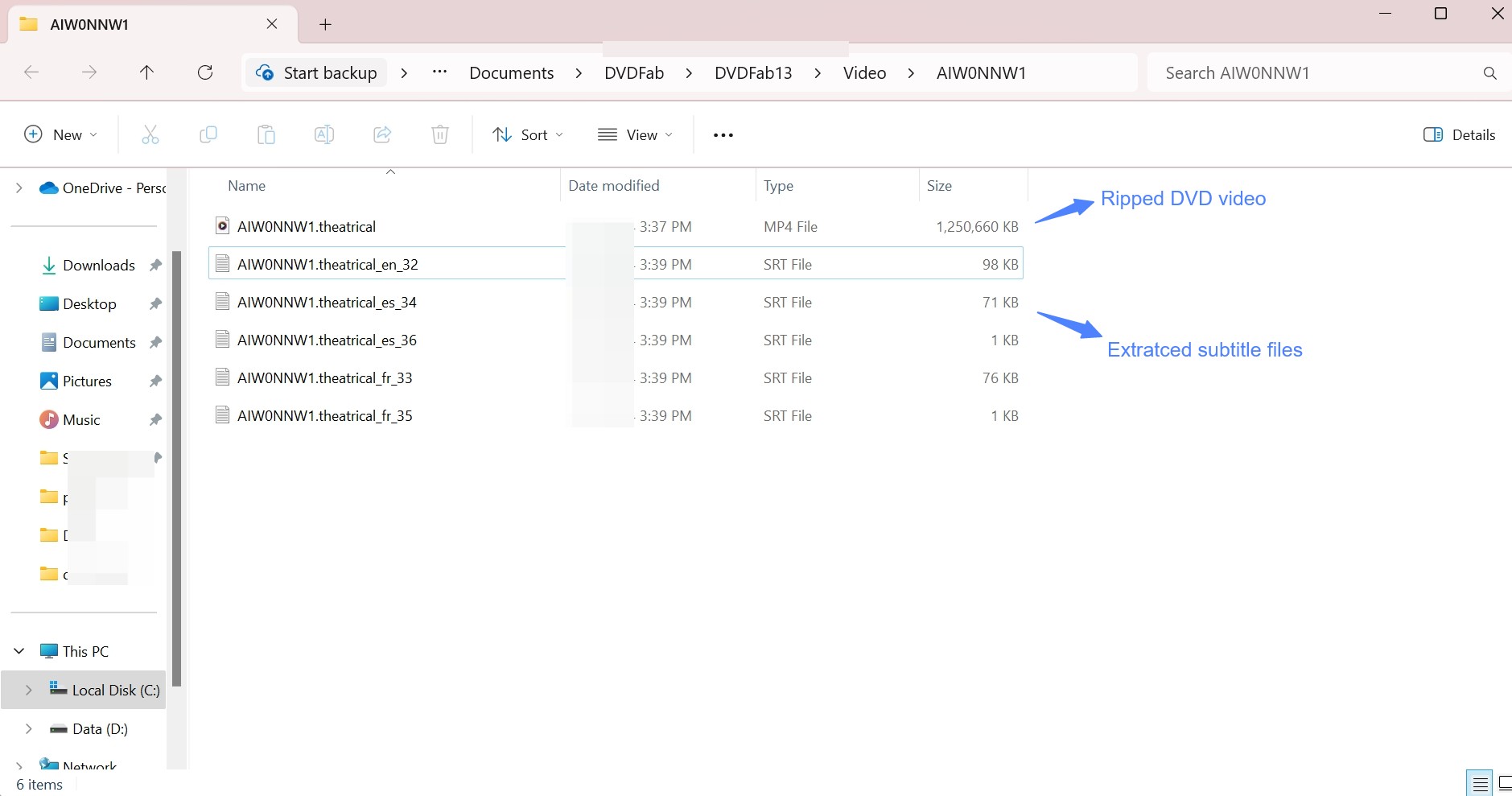Click the Cut scissors icon
Screen dimensions: 1512x796
tap(150, 134)
